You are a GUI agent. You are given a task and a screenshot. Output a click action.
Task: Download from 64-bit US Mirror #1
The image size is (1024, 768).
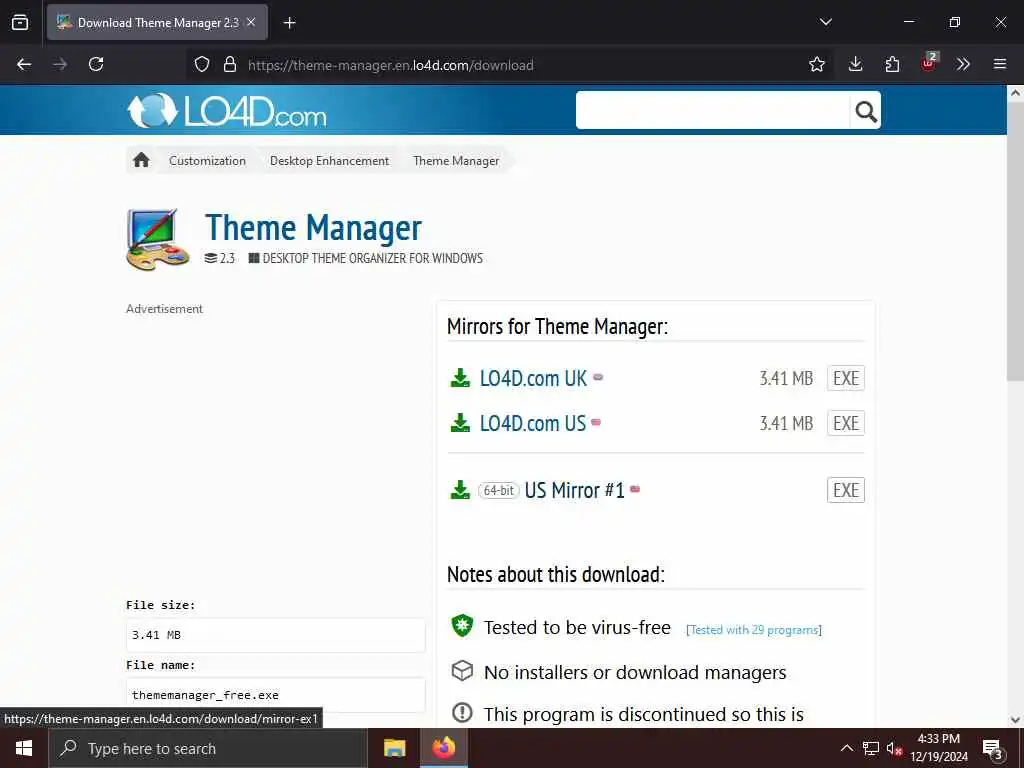pos(574,490)
